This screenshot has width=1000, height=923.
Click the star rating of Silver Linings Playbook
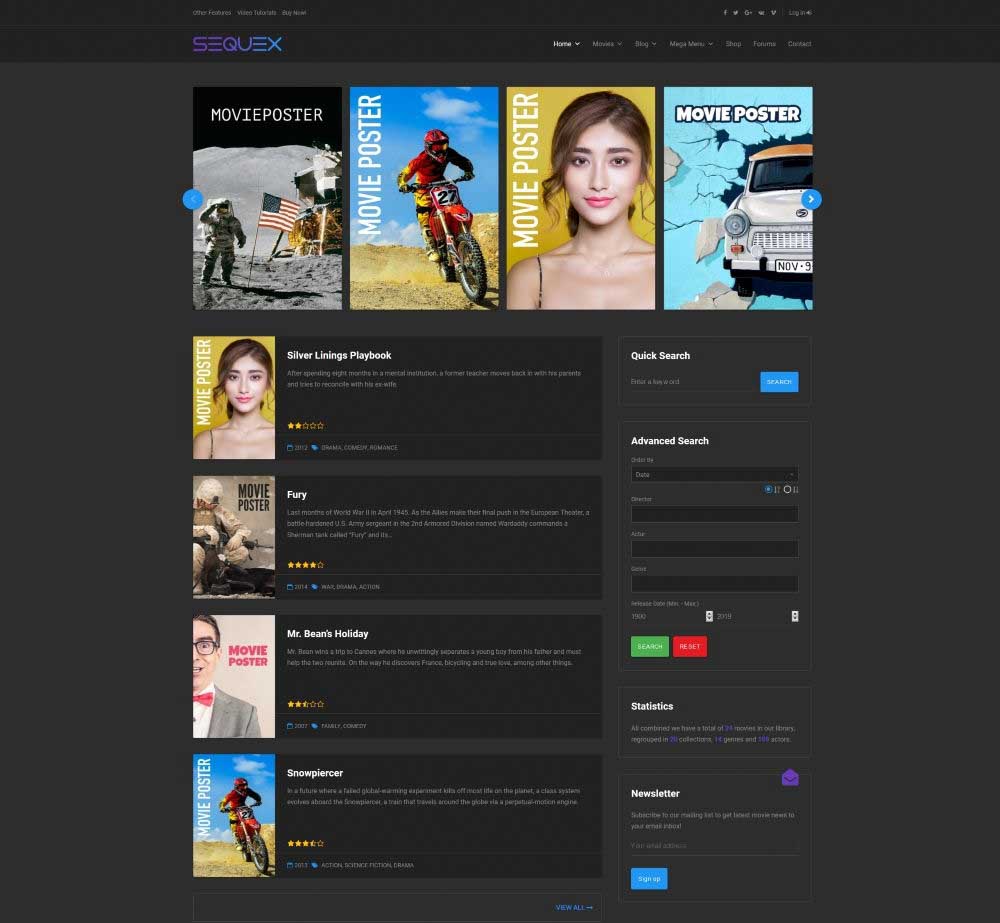(x=305, y=425)
